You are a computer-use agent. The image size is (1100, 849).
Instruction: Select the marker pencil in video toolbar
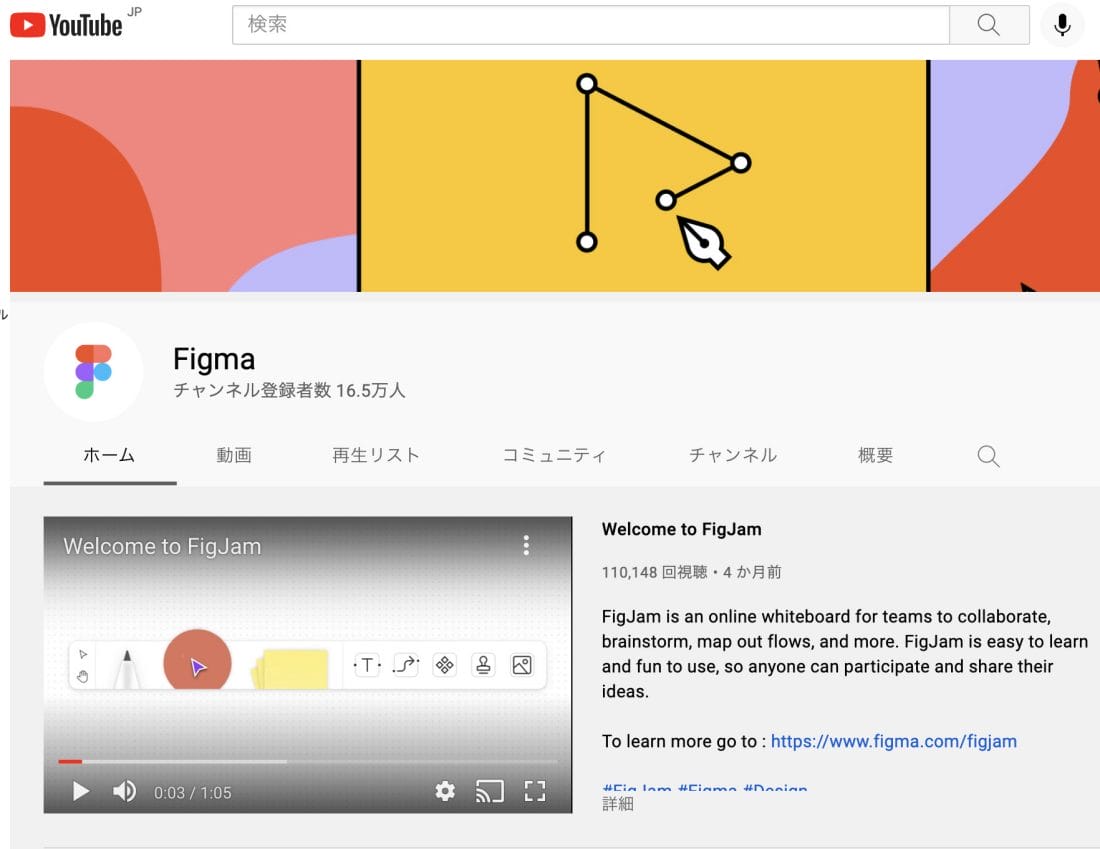click(127, 669)
